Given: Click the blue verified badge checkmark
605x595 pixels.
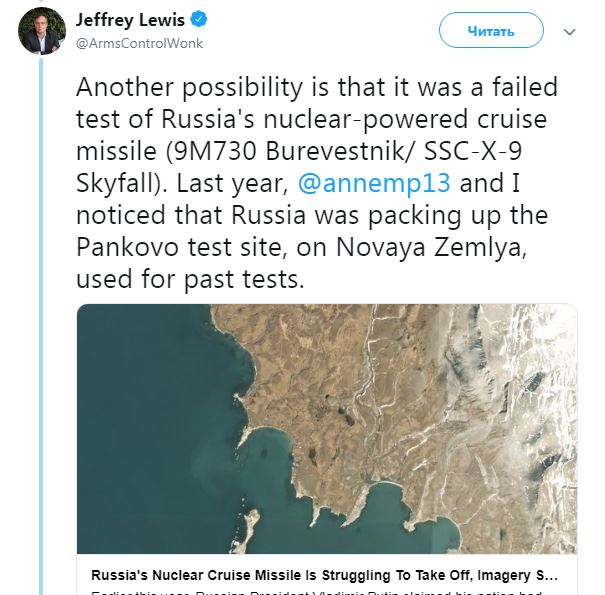Looking at the screenshot, I should (x=199, y=20).
